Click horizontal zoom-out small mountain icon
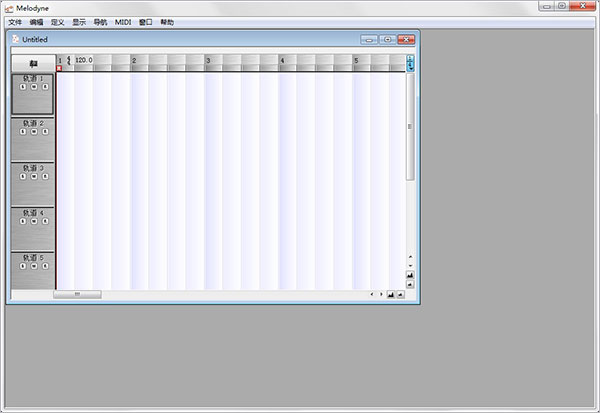Image resolution: width=600 pixels, height=413 pixels. click(400, 294)
